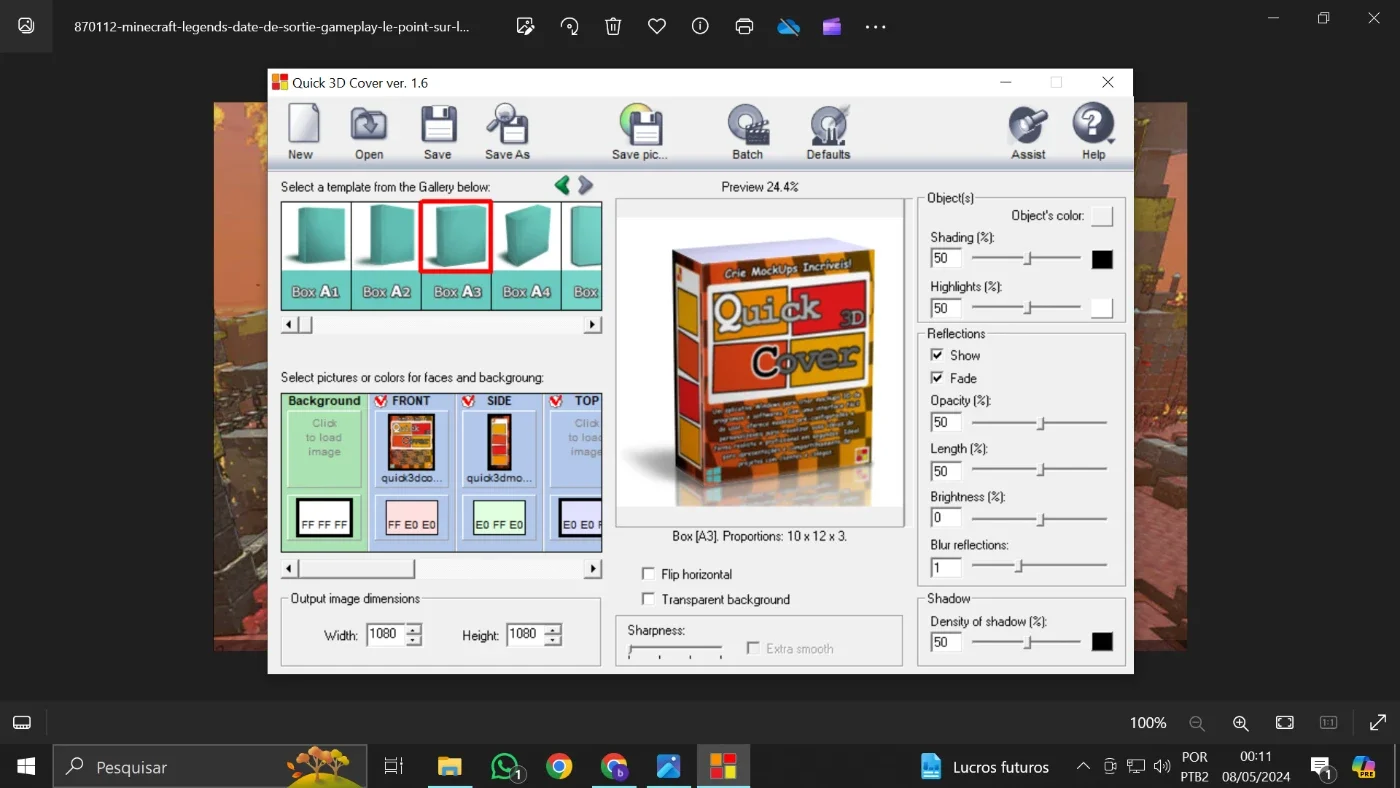Tick the Extra smooth checkbox

tap(753, 648)
